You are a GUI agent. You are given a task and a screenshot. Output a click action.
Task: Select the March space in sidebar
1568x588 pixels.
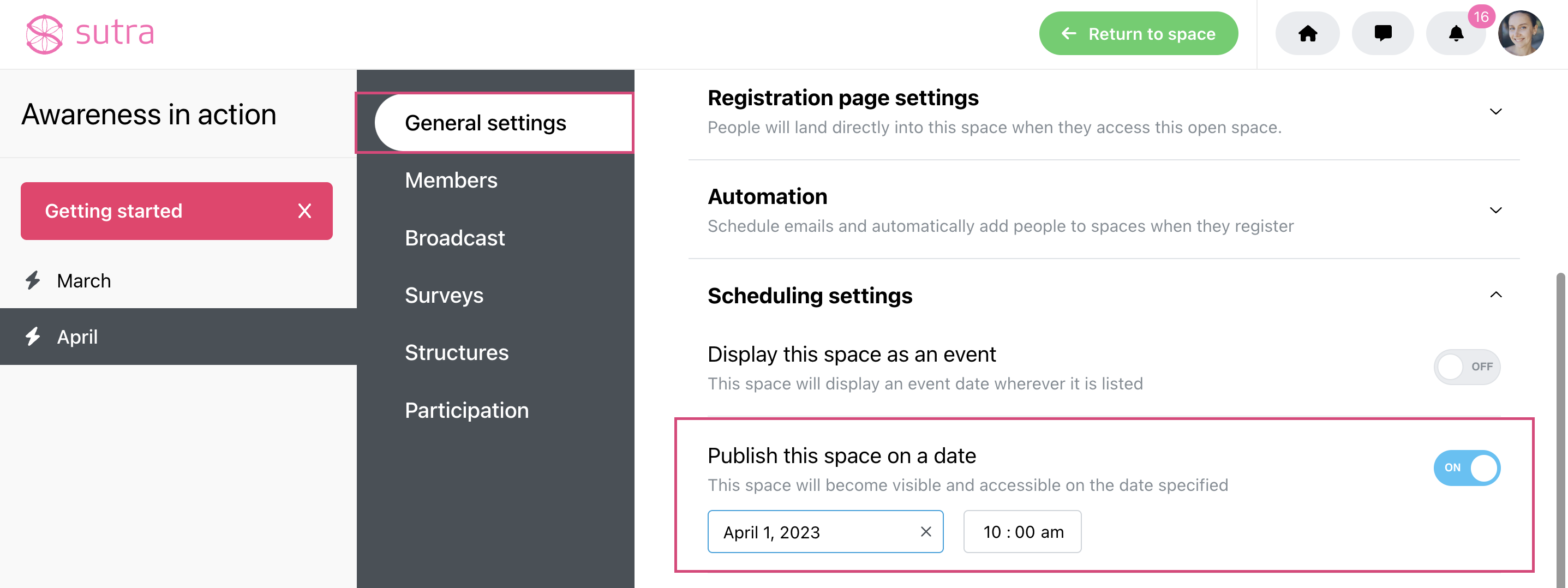(x=178, y=280)
